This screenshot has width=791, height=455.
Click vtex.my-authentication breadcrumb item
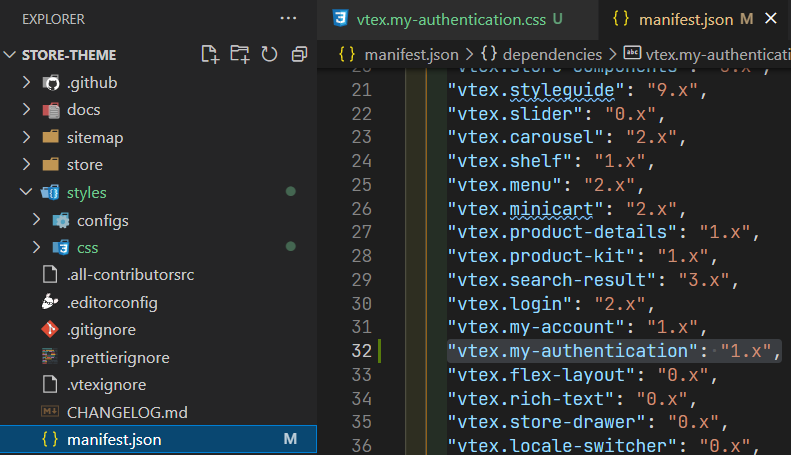coord(718,54)
